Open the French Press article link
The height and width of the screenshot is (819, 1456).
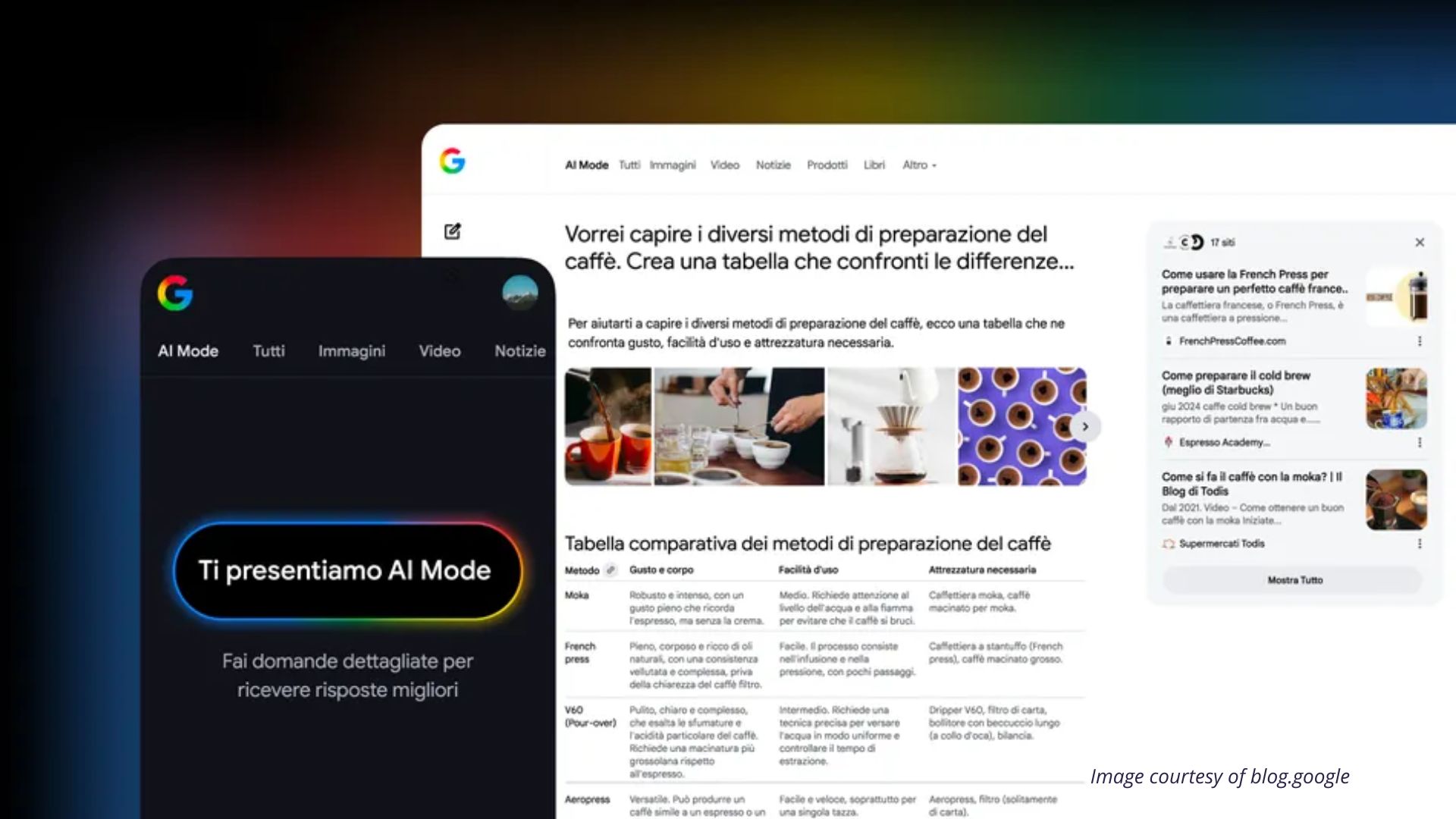(1254, 281)
